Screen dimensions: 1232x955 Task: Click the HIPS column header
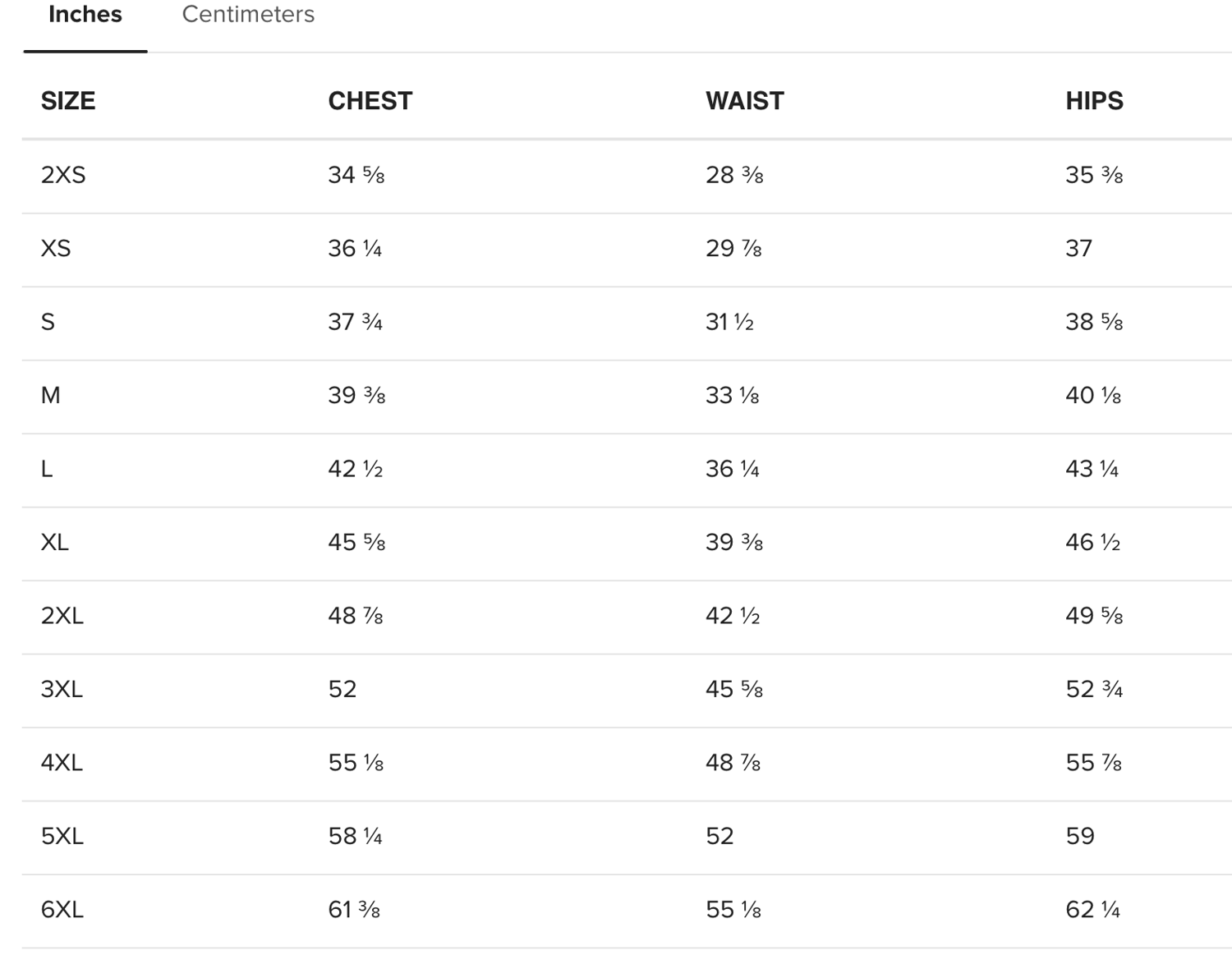click(x=1094, y=101)
